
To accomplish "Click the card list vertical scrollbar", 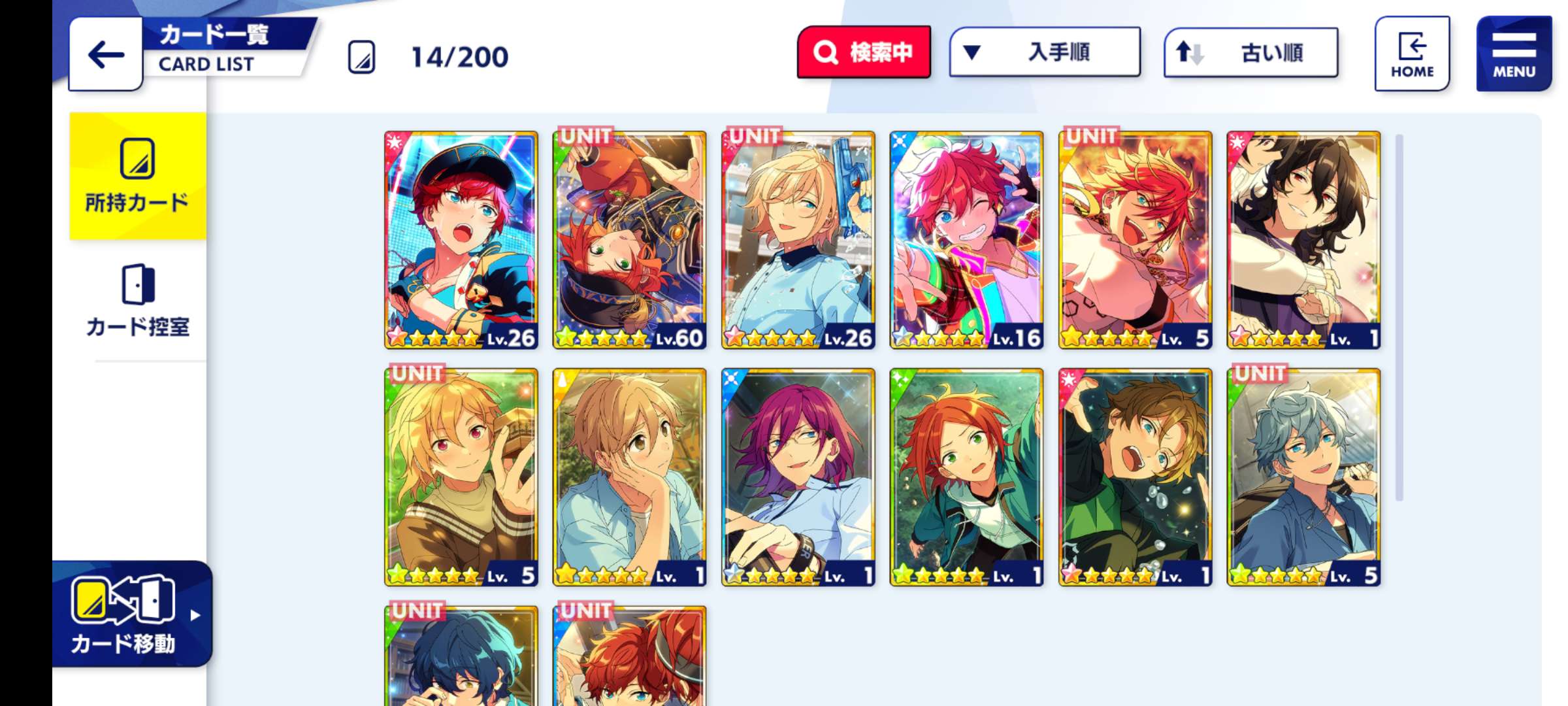I will (1399, 317).
